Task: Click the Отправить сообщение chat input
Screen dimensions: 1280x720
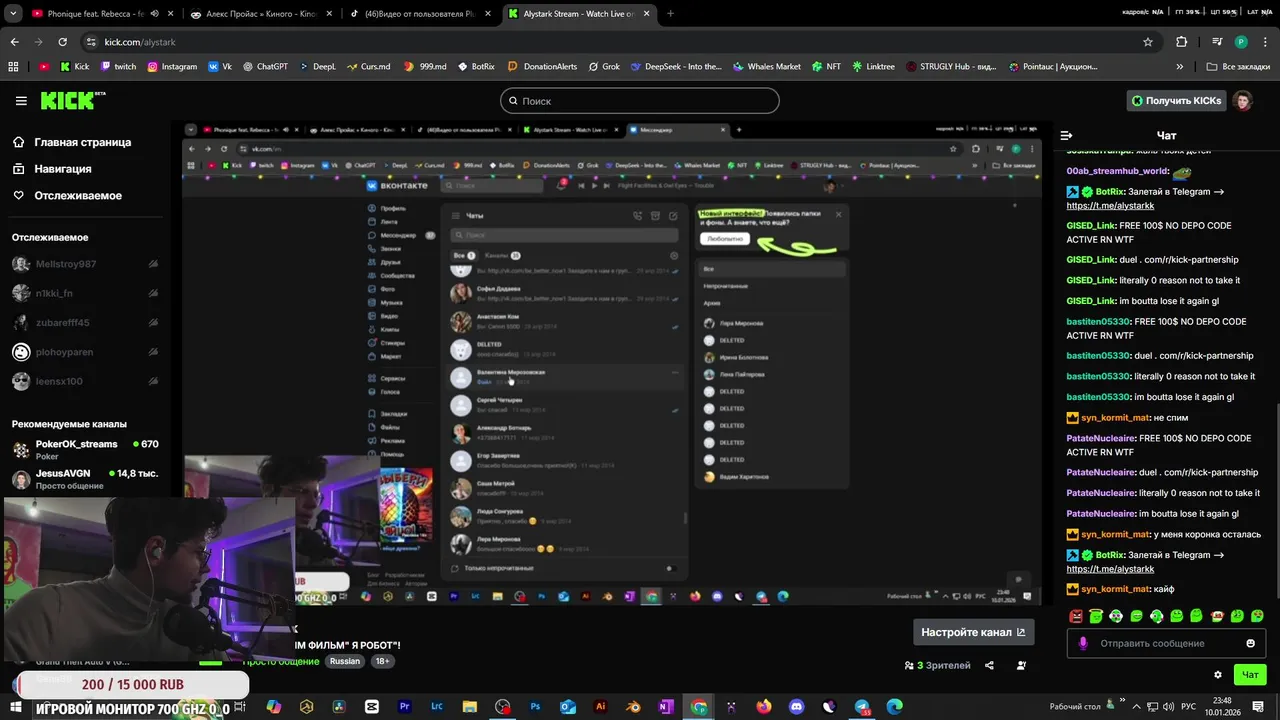Action: click(x=1166, y=643)
